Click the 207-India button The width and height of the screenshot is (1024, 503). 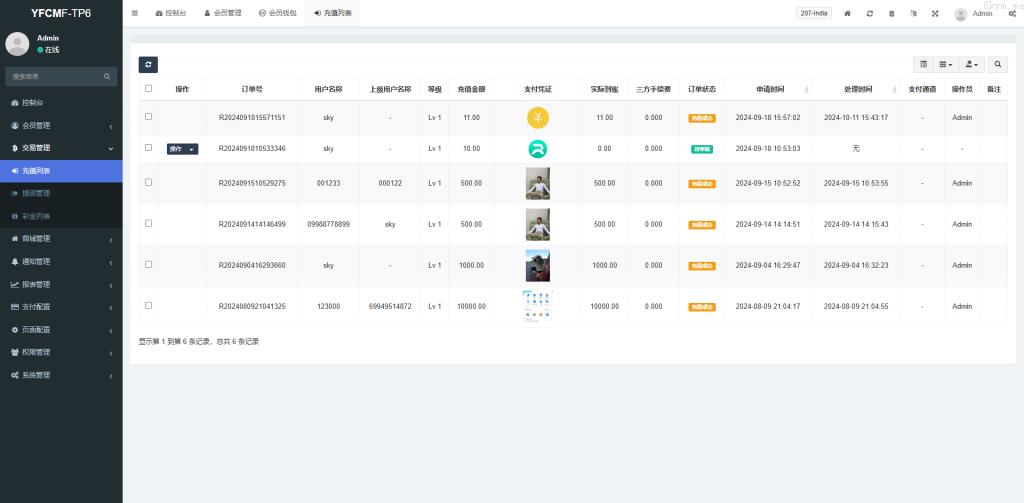pyautogui.click(x=814, y=13)
